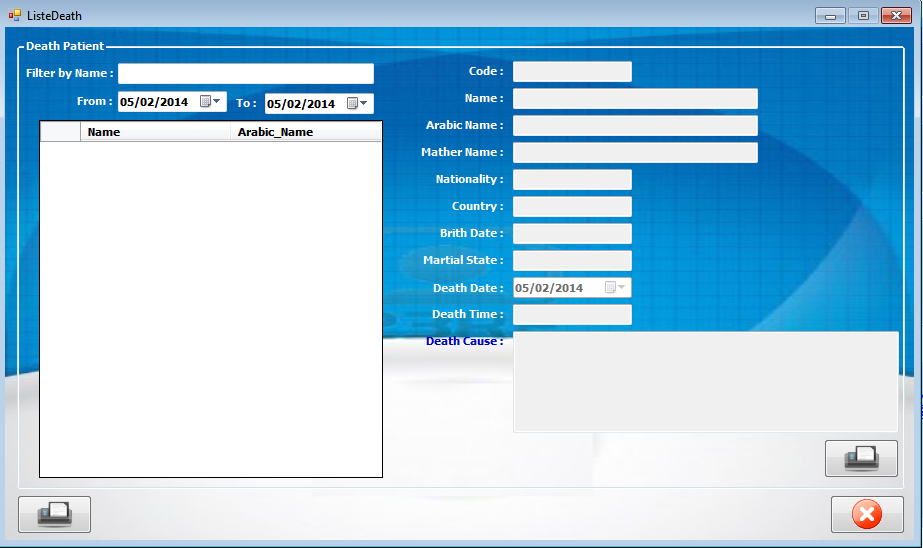Sort list by the Arabic_Name column header
Image resolution: width=923 pixels, height=548 pixels.
click(x=306, y=132)
